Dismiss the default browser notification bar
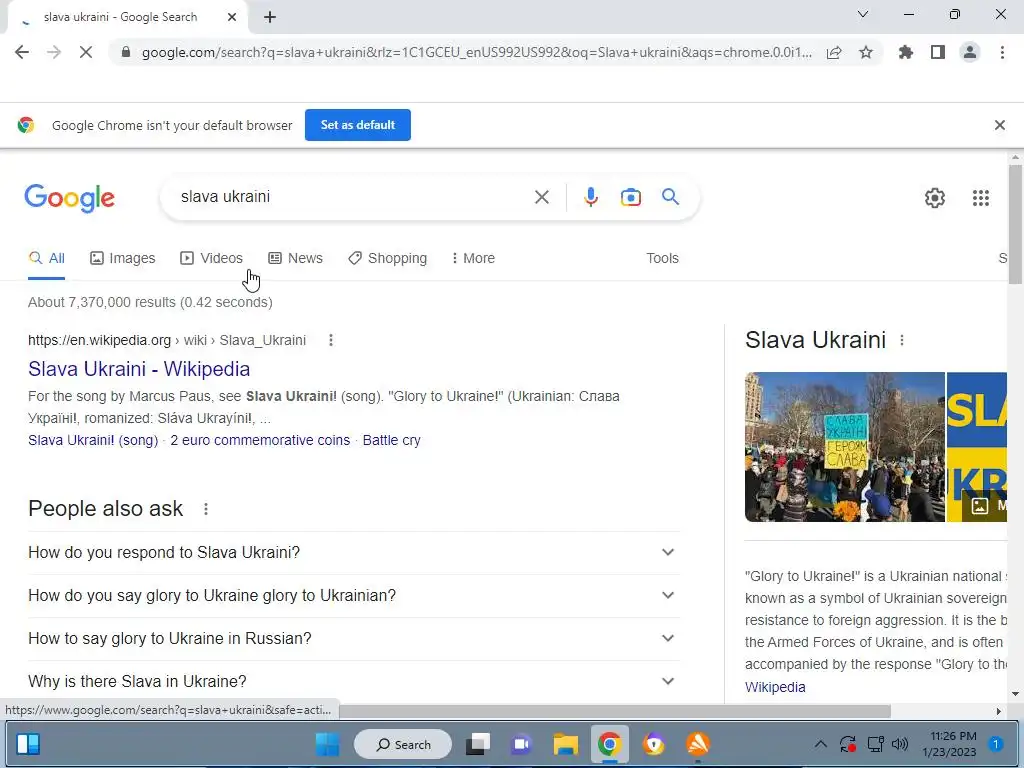The height and width of the screenshot is (768, 1024). (1000, 125)
